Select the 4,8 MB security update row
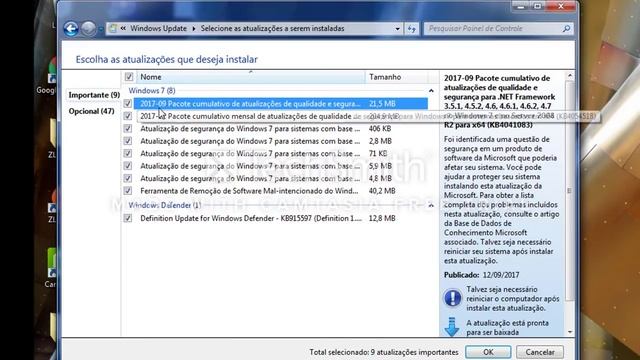The width and height of the screenshot is (640, 360). (281, 178)
